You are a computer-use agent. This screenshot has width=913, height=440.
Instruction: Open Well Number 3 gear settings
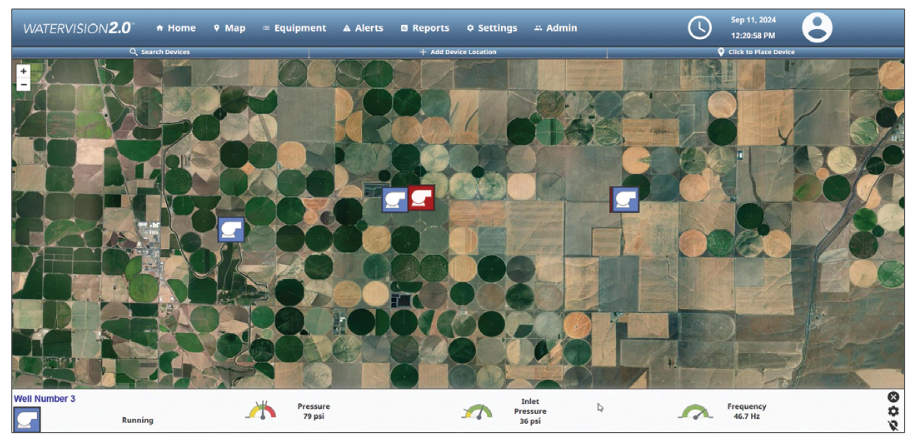[x=893, y=411]
